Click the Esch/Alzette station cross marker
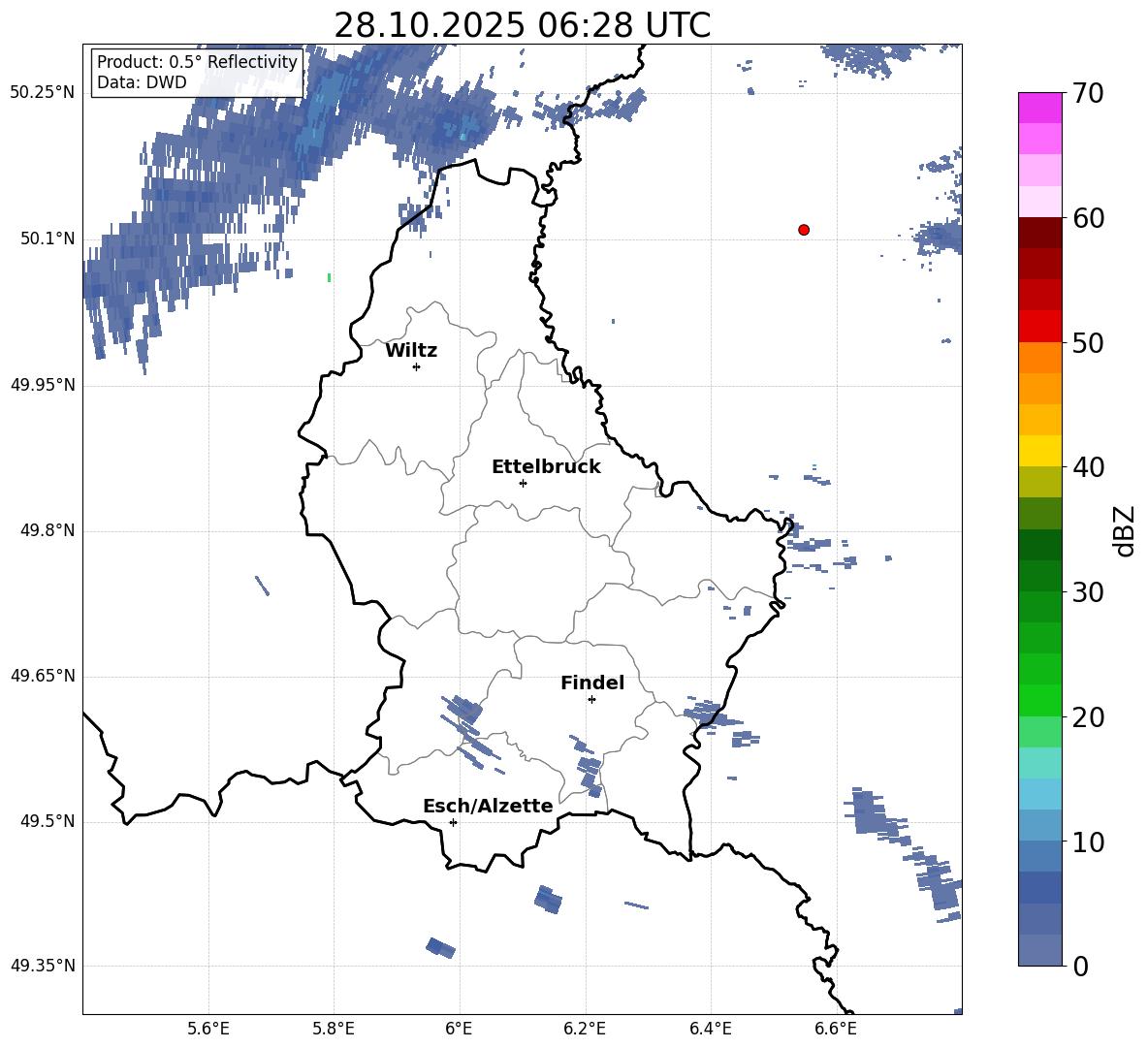1148x1048 pixels. click(x=453, y=822)
